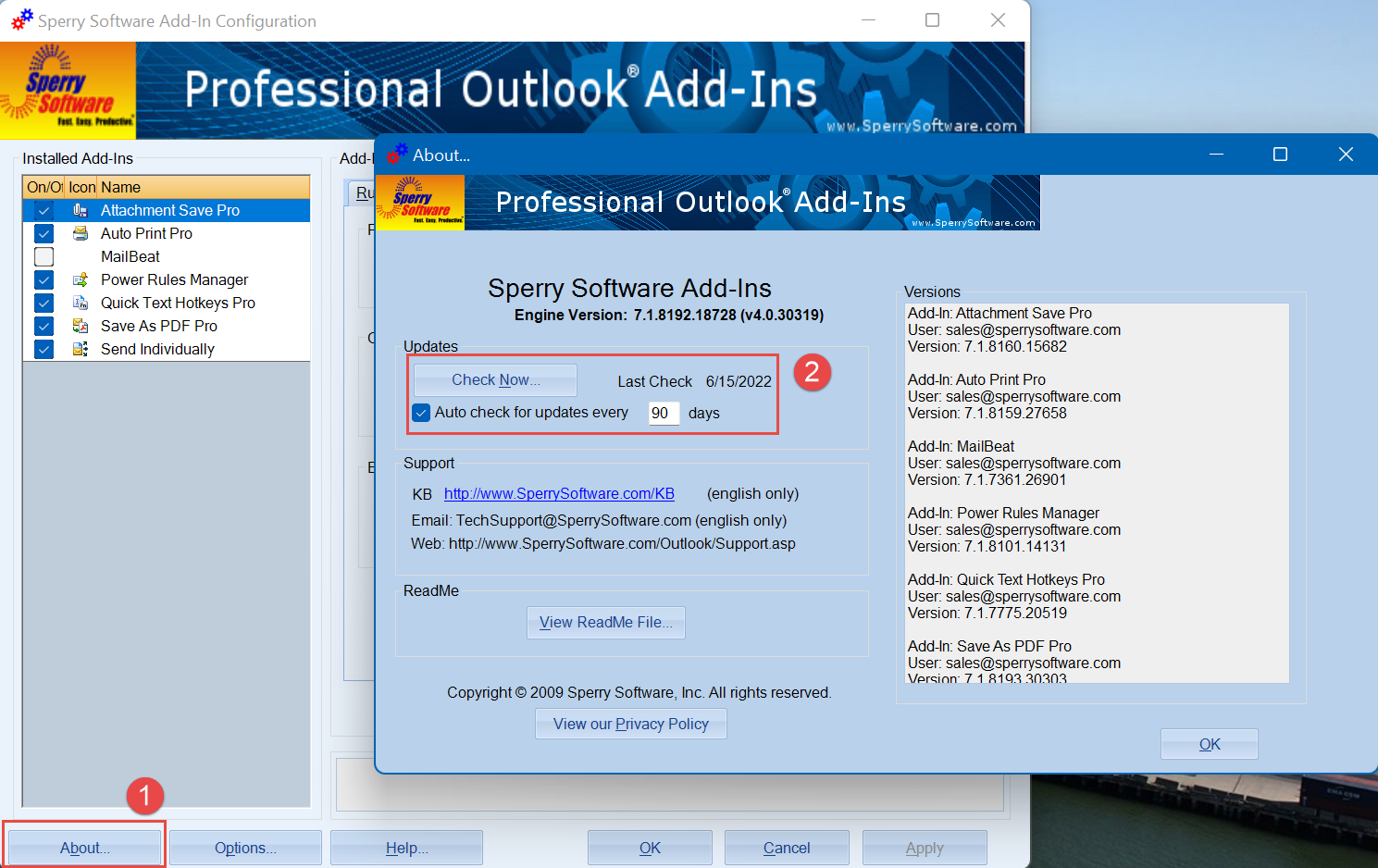Click the Sperry logo in Configuration window banner
Screen dimensions: 1378x868
[x=68, y=91]
